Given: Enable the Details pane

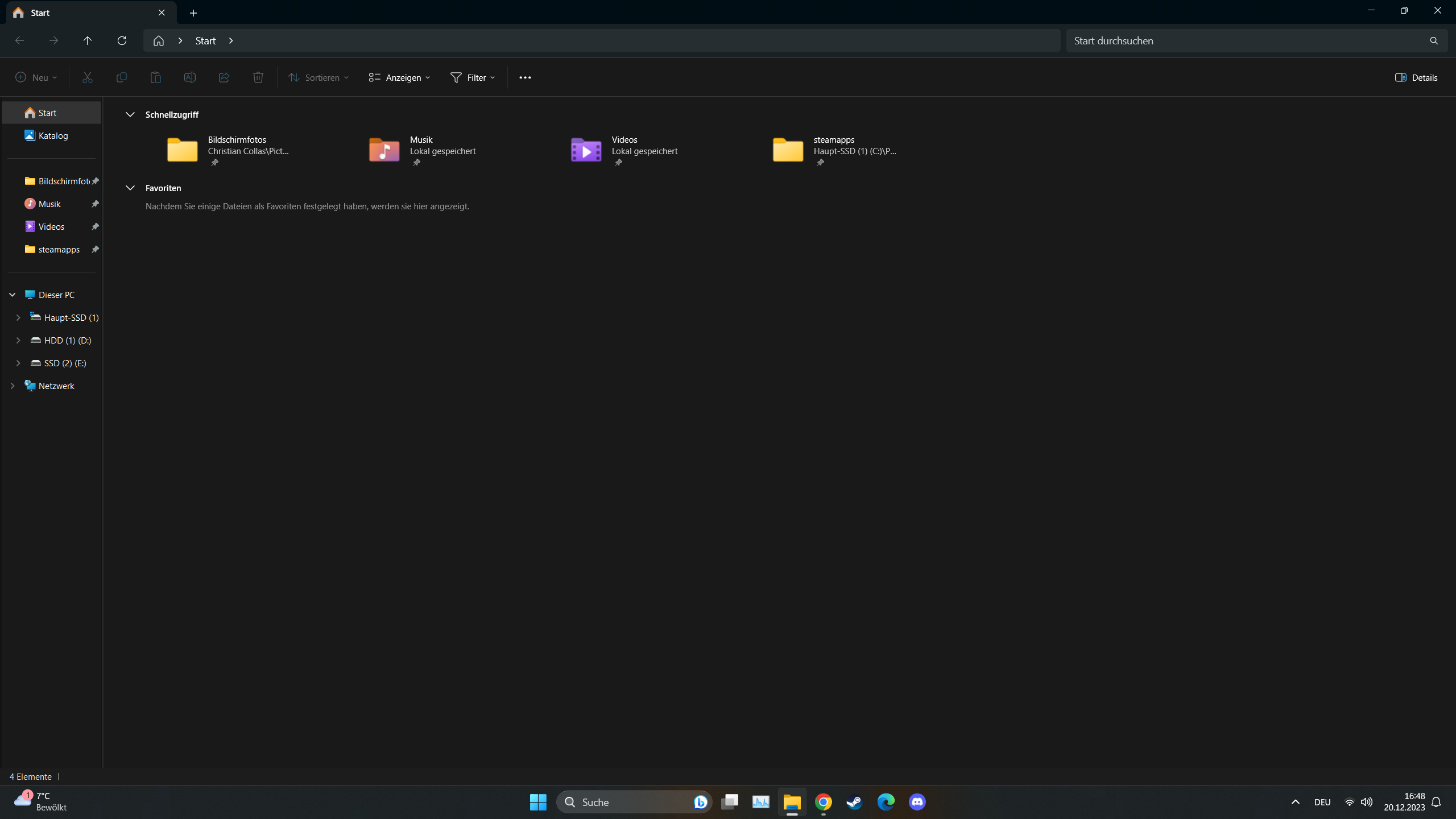Looking at the screenshot, I should pyautogui.click(x=1417, y=77).
